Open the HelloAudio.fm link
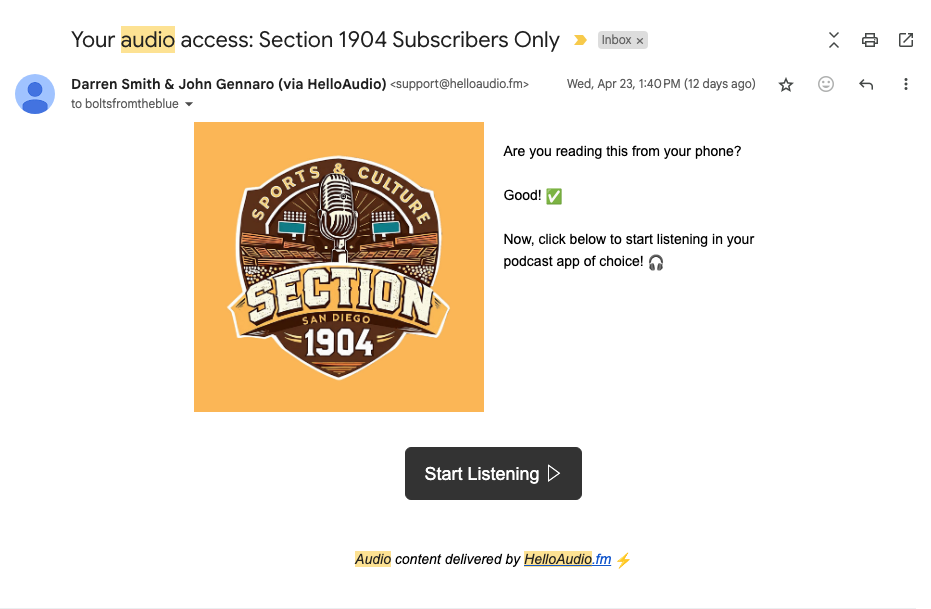Image resolution: width=931 pixels, height=609 pixels. click(x=567, y=559)
